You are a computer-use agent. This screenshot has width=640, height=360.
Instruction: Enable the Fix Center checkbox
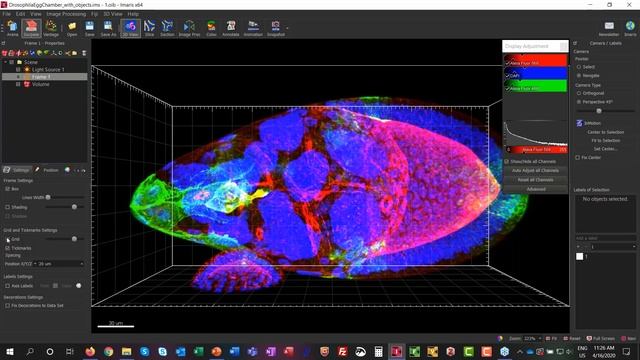(x=578, y=158)
